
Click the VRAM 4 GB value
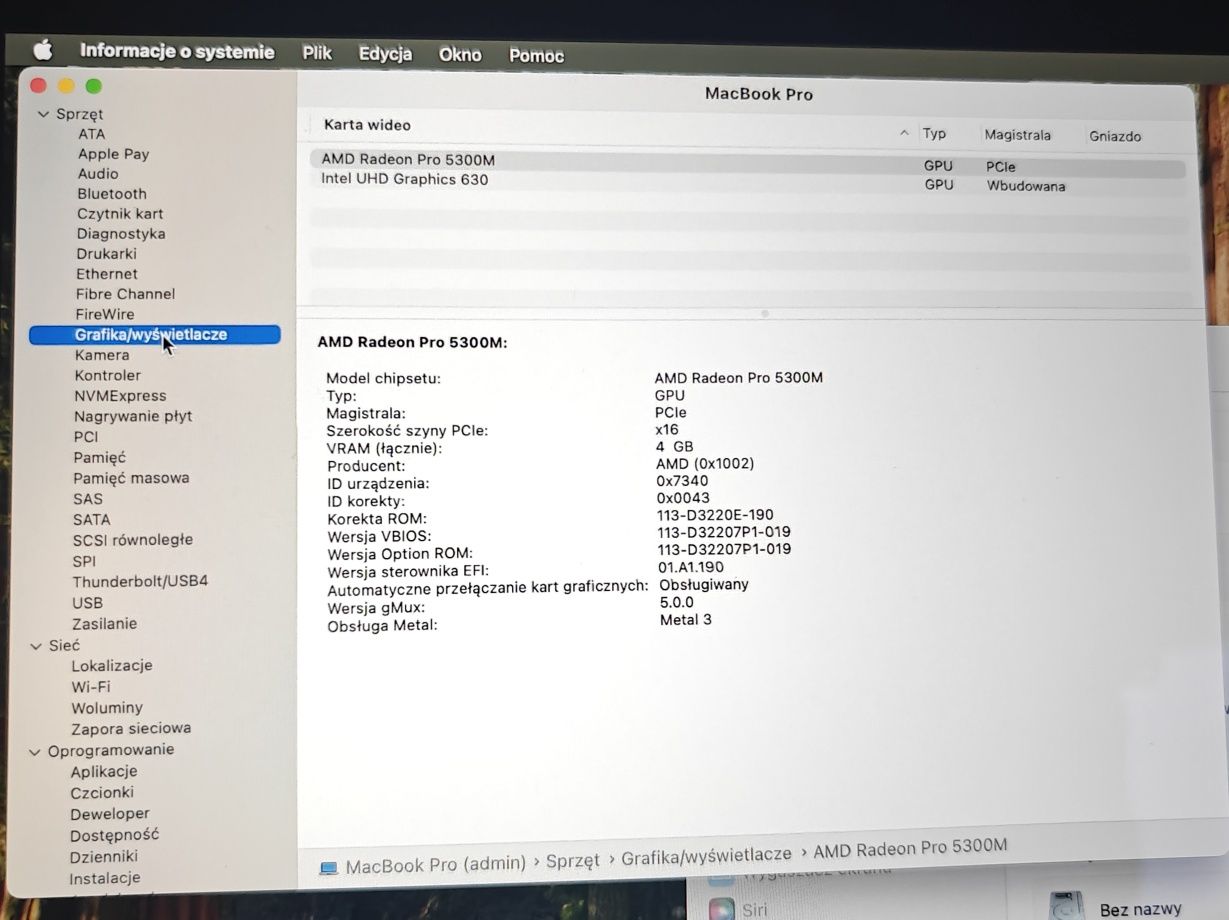[x=676, y=447]
